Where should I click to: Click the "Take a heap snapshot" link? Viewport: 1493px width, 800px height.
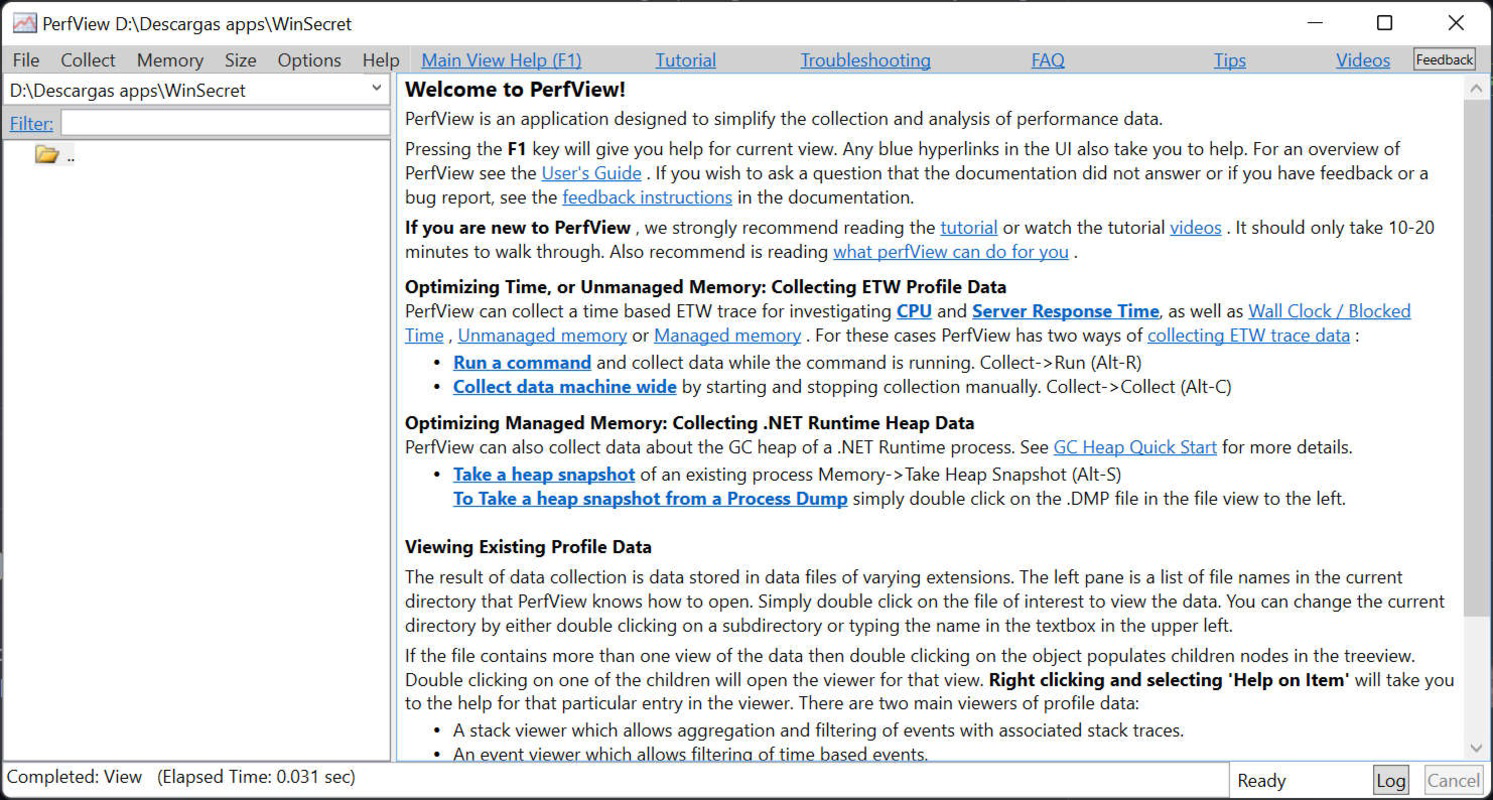click(x=544, y=474)
